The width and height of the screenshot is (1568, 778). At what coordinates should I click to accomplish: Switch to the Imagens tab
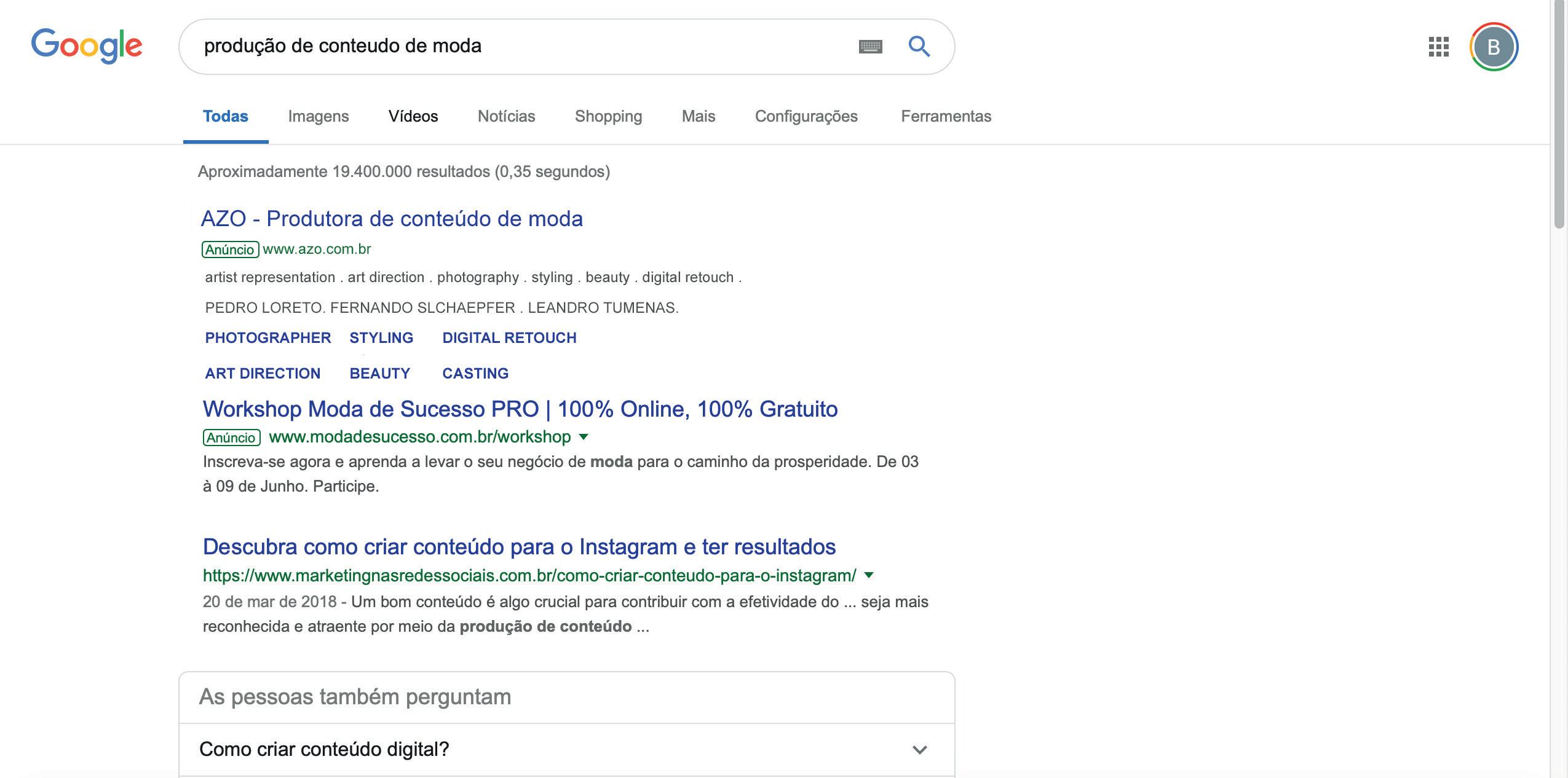pos(319,116)
